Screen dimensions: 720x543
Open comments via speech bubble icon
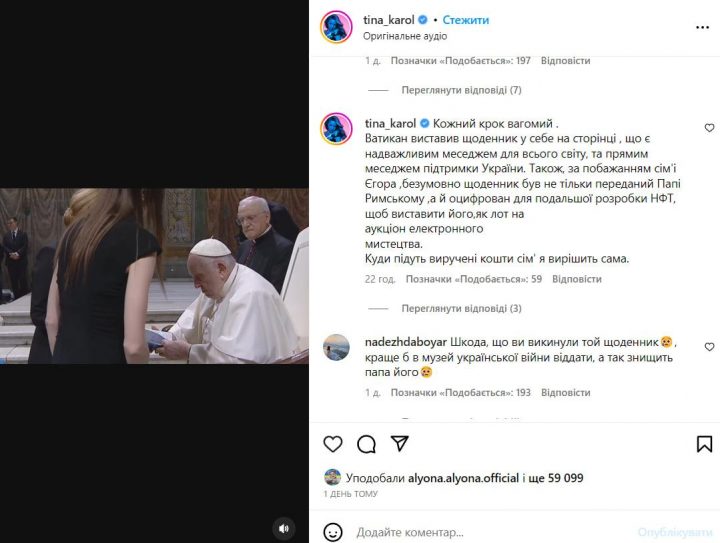367,444
